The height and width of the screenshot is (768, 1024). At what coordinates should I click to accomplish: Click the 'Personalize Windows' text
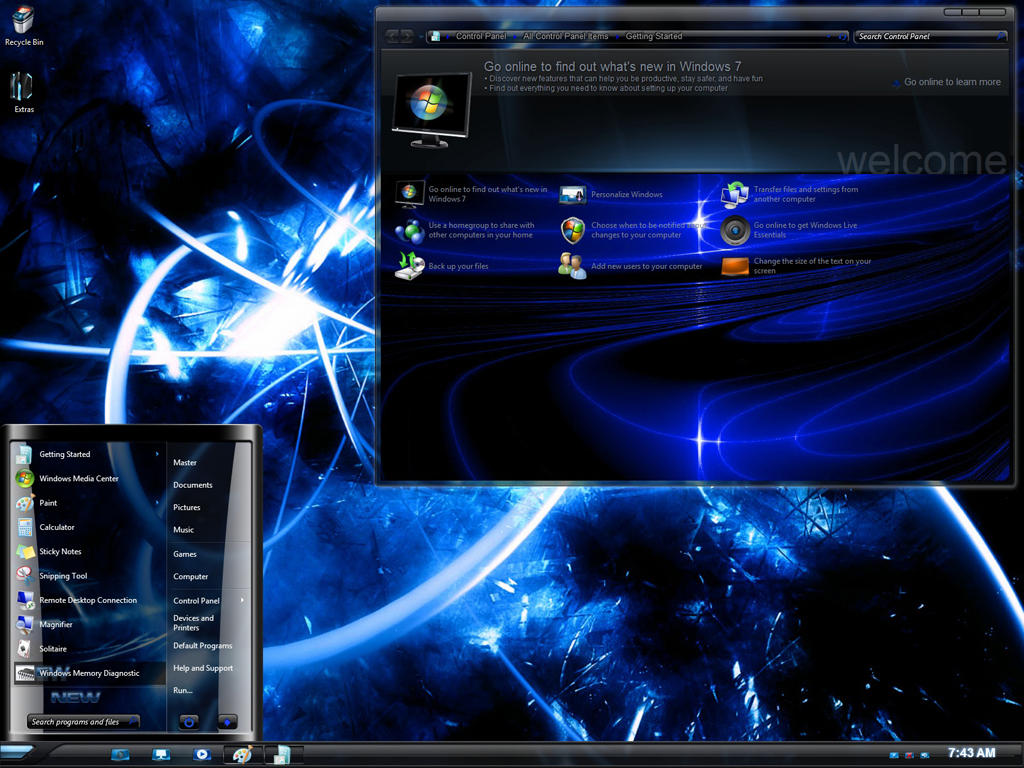coord(627,195)
